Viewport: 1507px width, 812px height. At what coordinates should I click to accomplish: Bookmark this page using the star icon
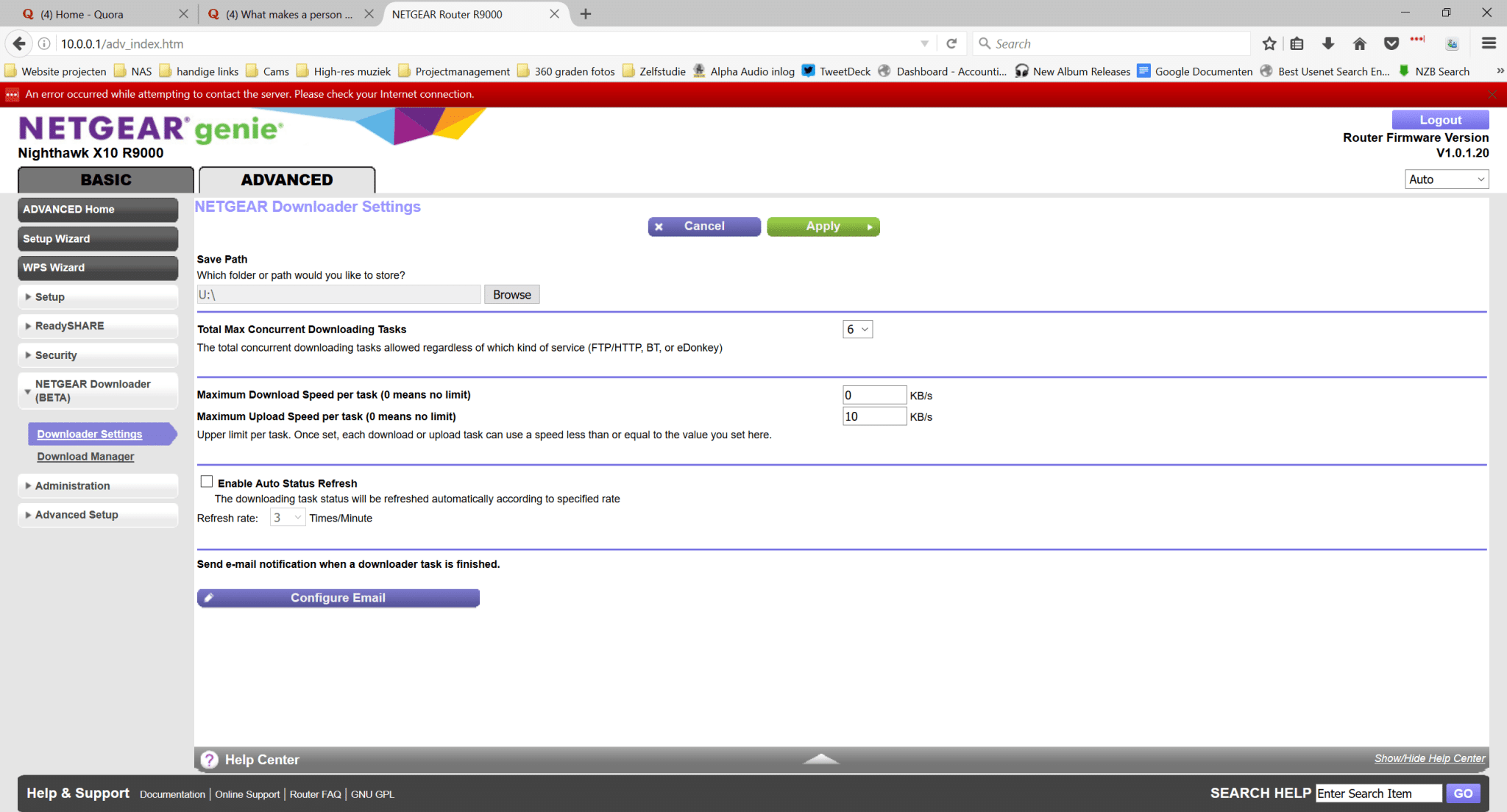1269,43
